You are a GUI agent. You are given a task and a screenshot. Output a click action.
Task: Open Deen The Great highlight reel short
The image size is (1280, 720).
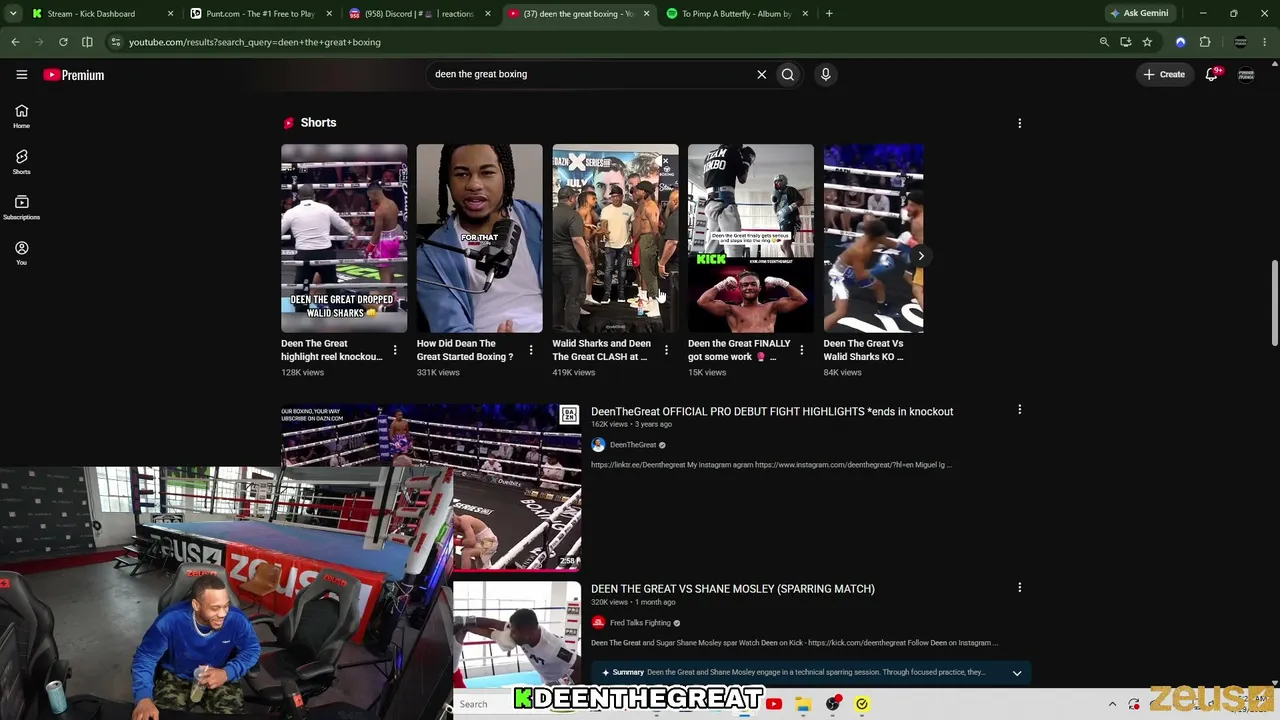[344, 238]
